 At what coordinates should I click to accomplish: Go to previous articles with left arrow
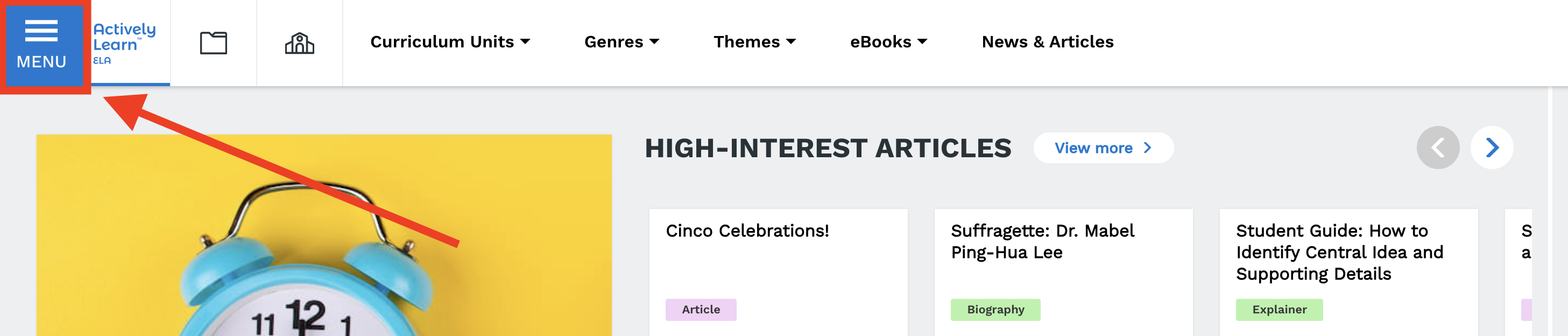point(1438,148)
